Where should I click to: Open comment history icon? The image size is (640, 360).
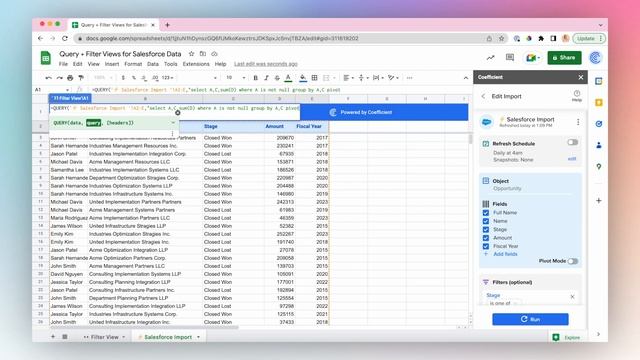[510, 58]
